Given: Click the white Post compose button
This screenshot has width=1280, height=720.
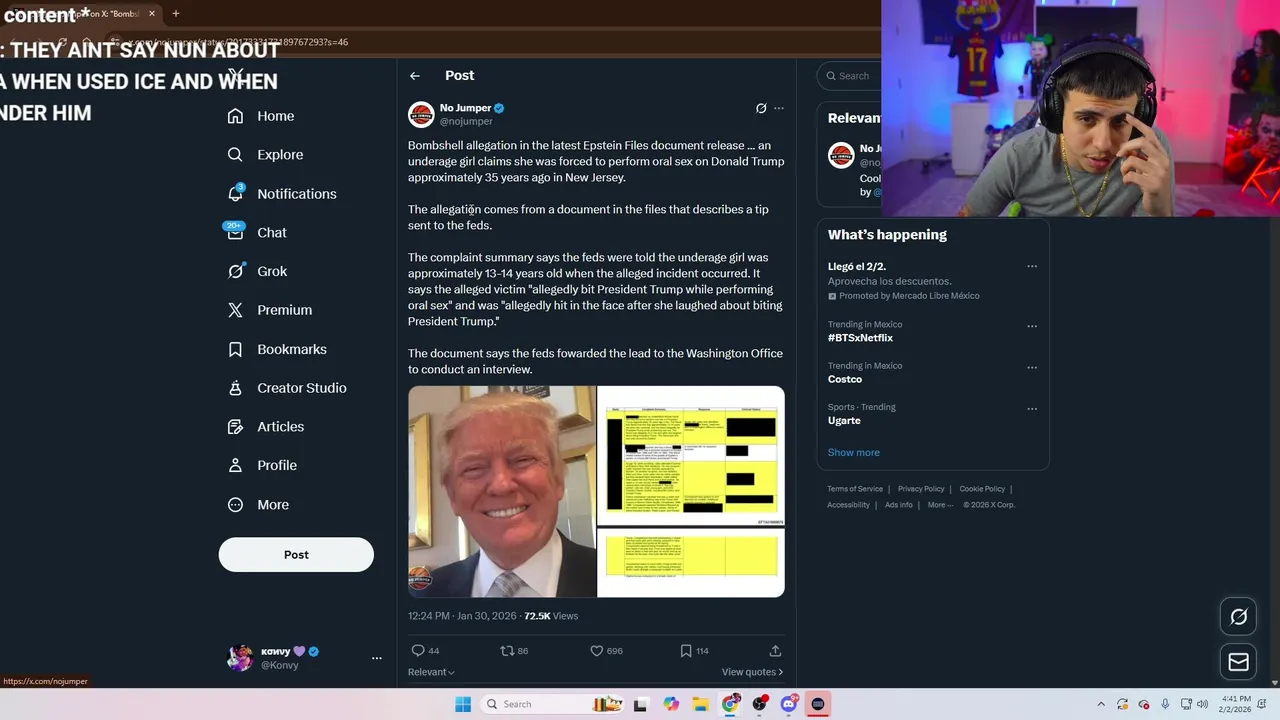Looking at the screenshot, I should pyautogui.click(x=296, y=555).
